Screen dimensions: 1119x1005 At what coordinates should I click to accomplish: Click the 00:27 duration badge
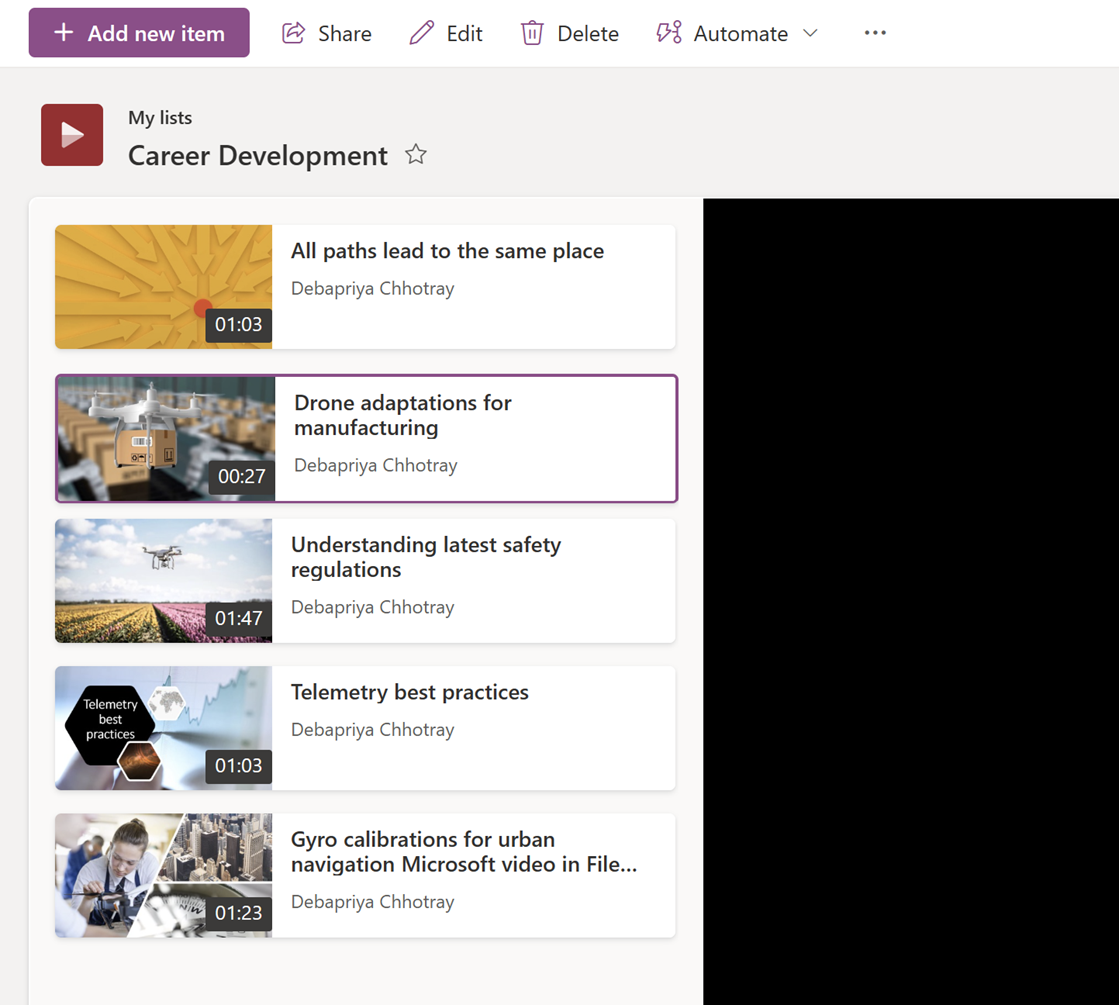(x=241, y=476)
